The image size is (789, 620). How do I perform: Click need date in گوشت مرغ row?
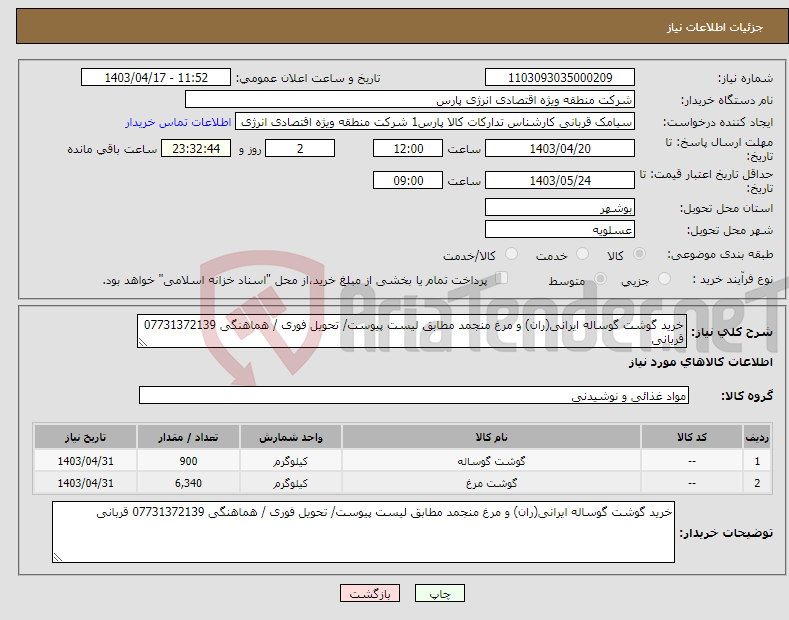coord(86,483)
